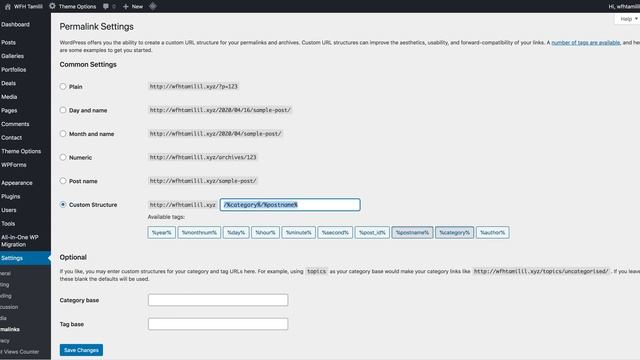Image resolution: width=640 pixels, height=360 pixels.
Task: Click the Save Changes button
Action: pyautogui.click(x=81, y=350)
